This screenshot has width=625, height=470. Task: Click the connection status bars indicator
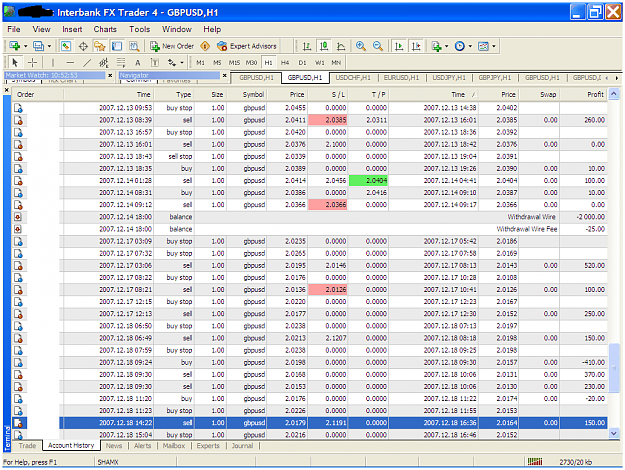click(535, 462)
